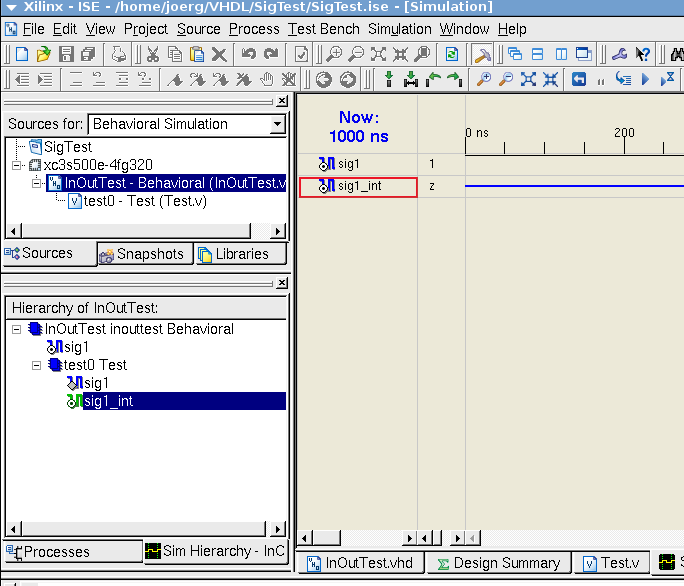Click the Decrease indent icon
Viewport: 684px width, 586px height.
pos(22,79)
